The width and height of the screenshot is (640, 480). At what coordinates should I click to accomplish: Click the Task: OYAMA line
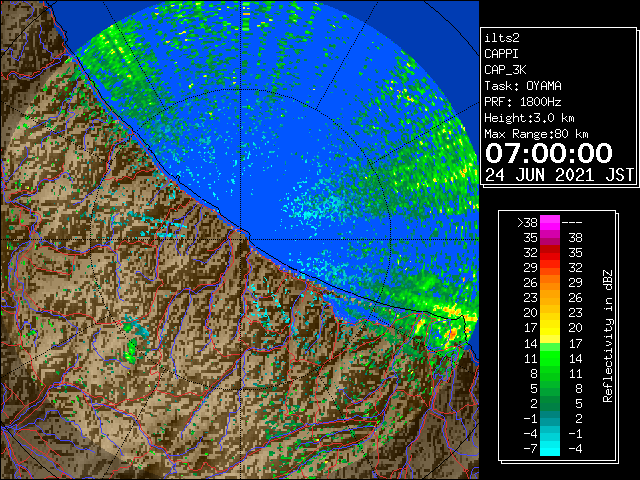coord(523,86)
